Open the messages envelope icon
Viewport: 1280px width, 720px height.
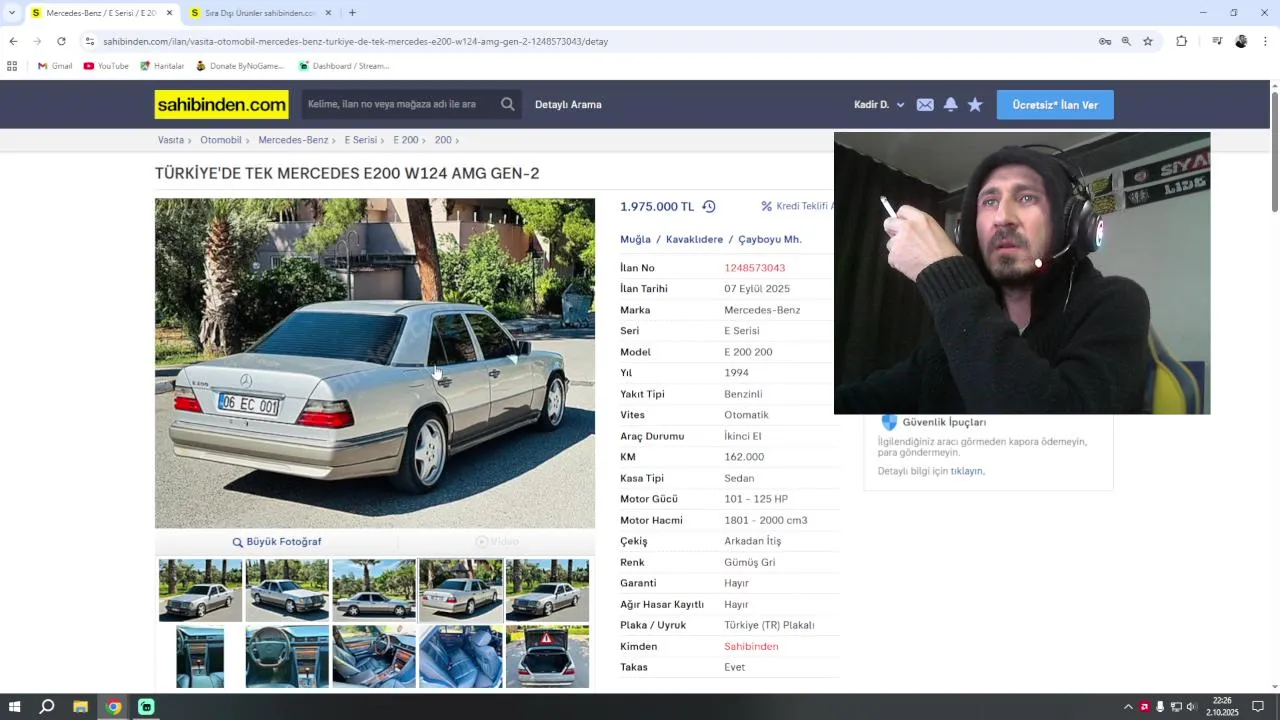[925, 105]
